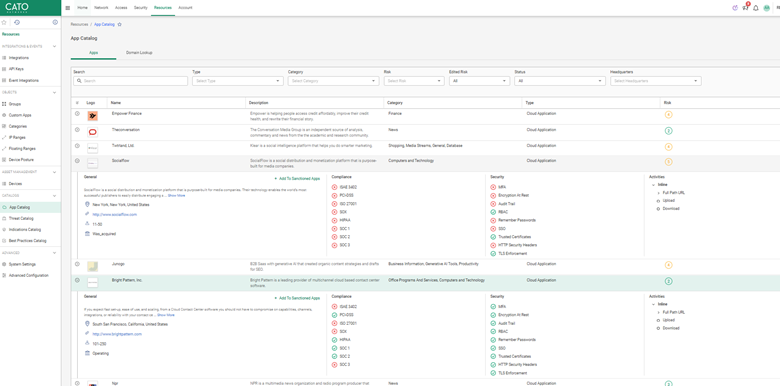Viewport: 780px width, 386px height.
Task: Switch to the Domain Lookup tab
Action: coord(139,52)
